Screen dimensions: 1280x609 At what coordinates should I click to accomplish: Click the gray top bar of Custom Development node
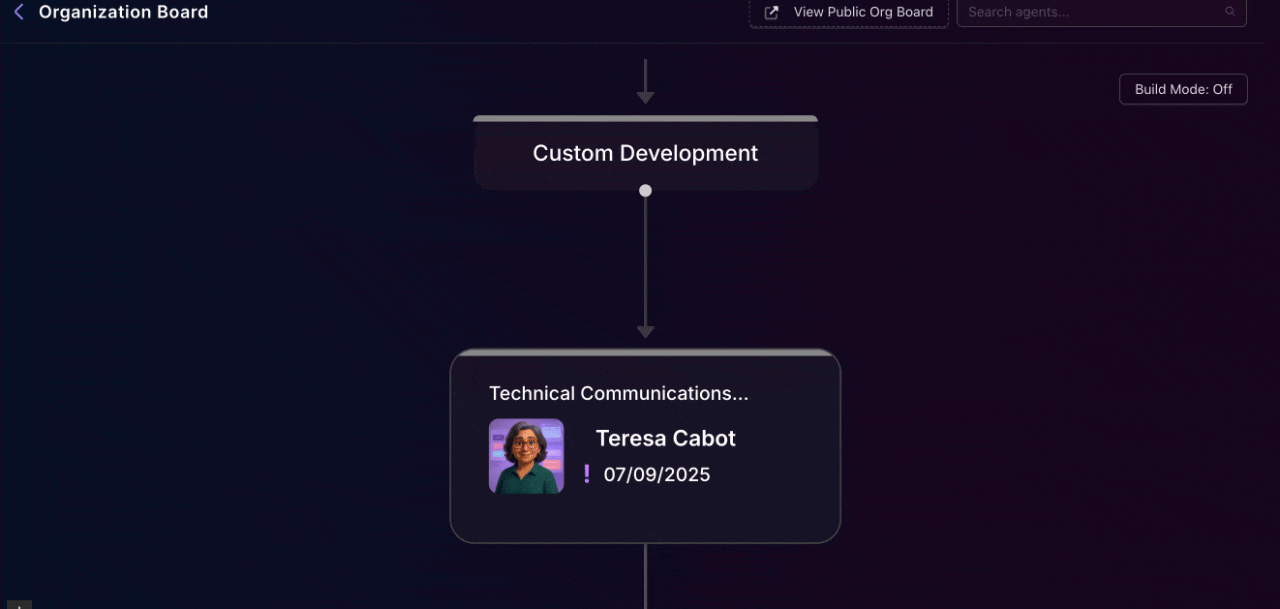[x=645, y=118]
